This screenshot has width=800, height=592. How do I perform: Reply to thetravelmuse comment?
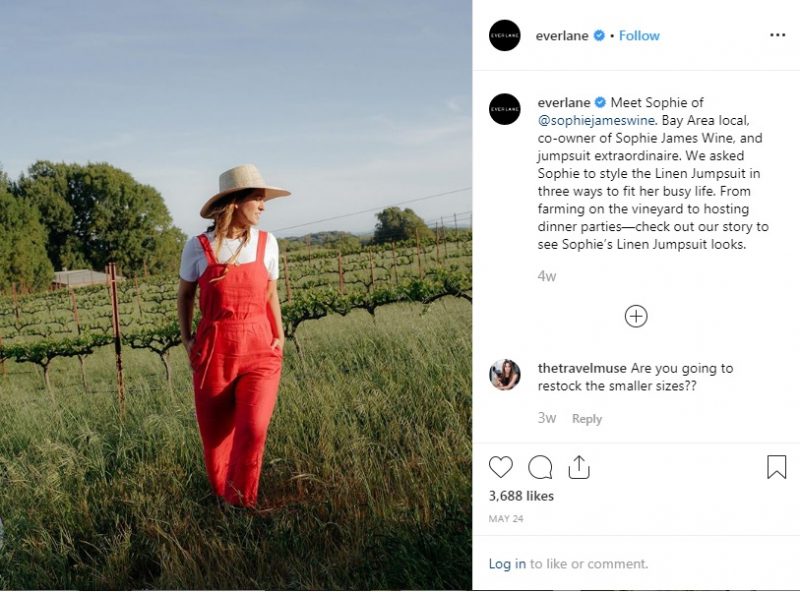coord(587,418)
